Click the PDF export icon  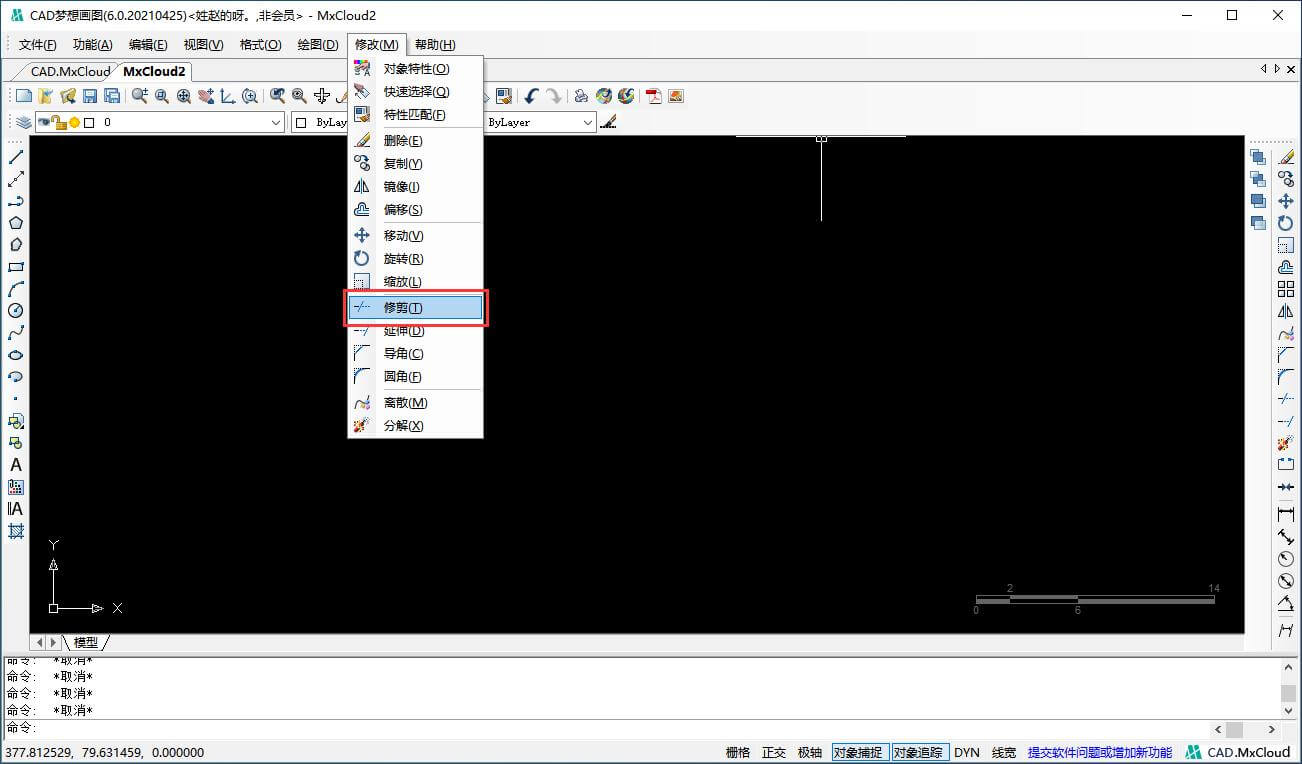pos(654,96)
